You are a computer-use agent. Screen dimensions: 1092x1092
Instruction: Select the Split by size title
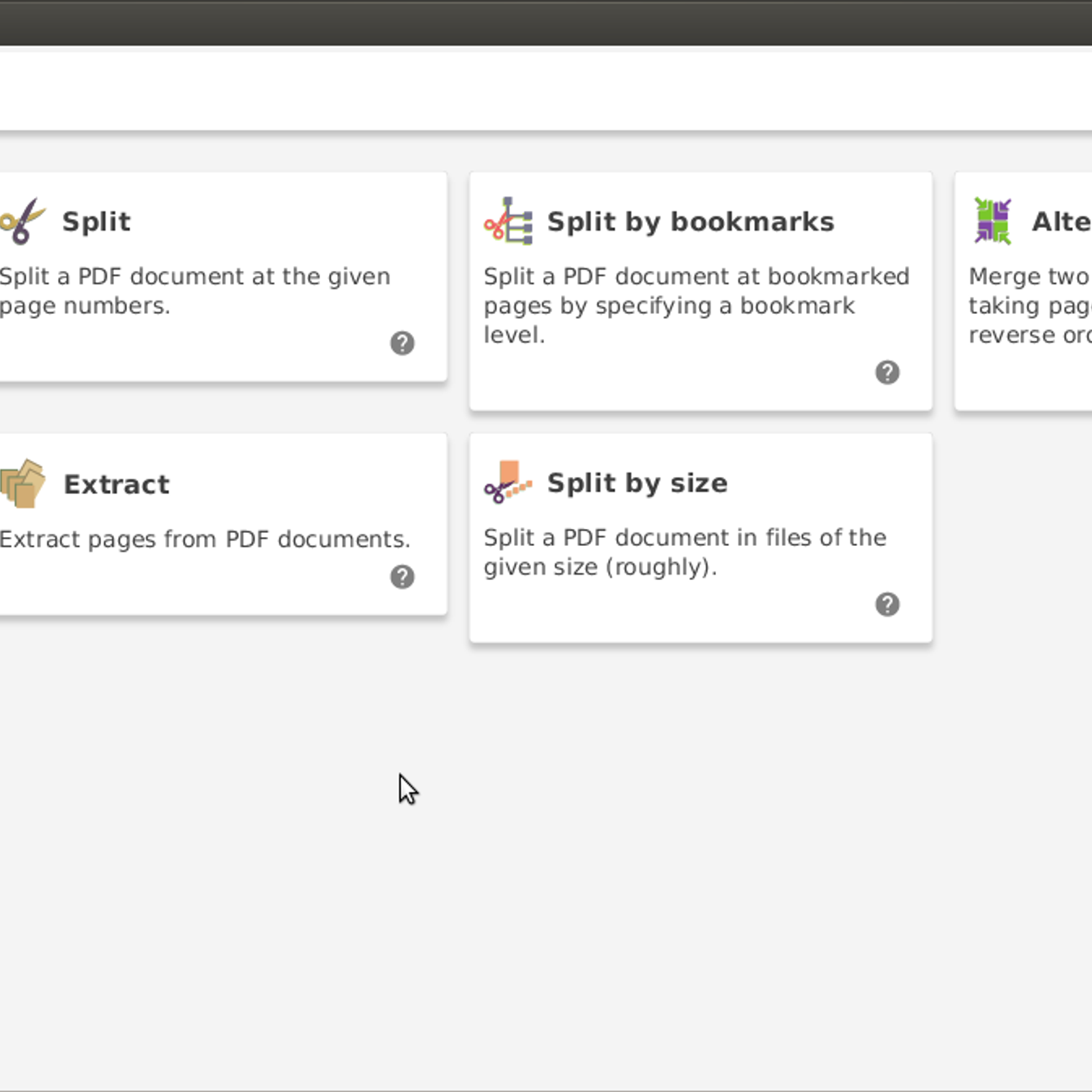tap(637, 483)
